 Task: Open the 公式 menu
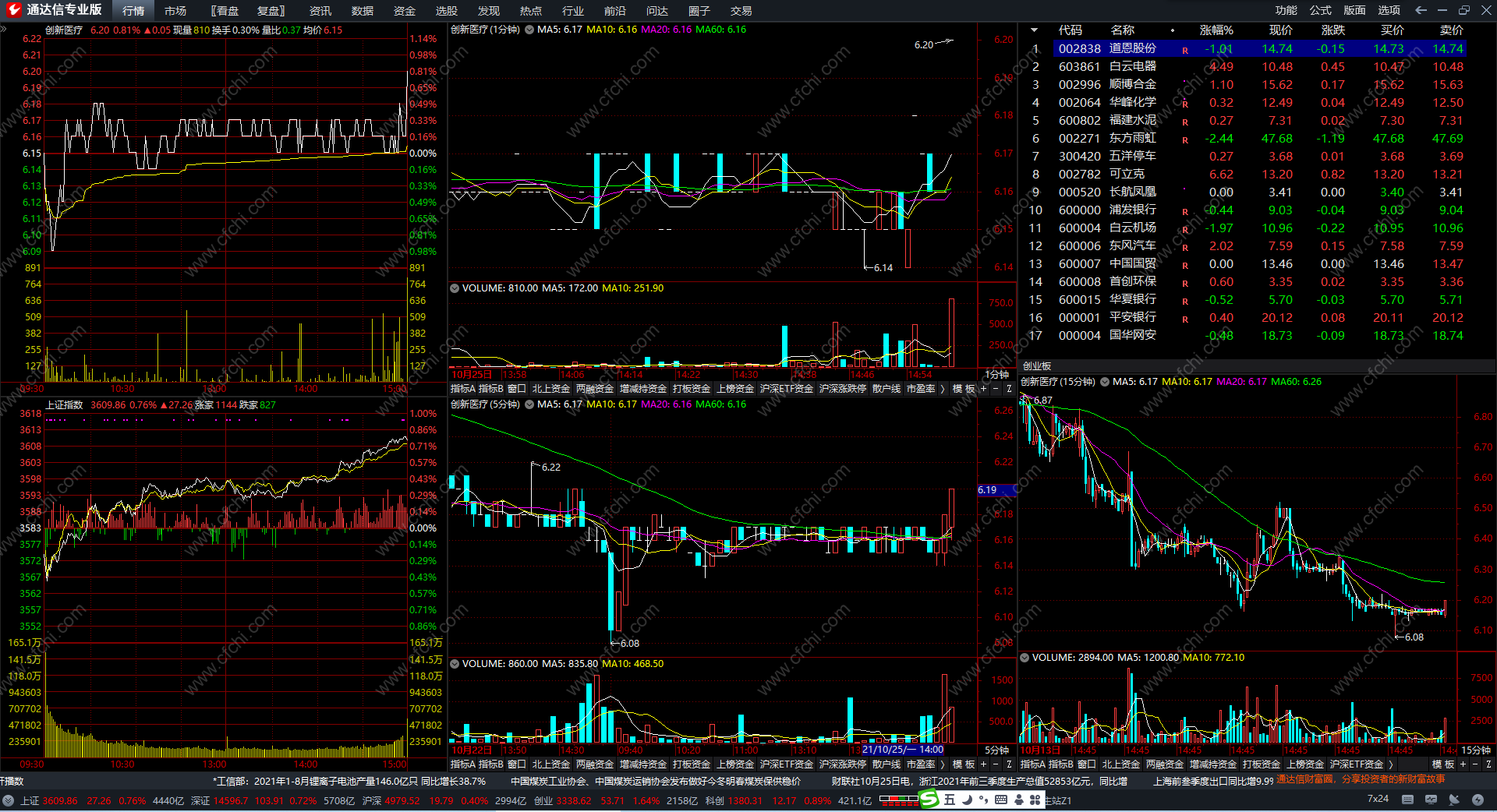1321,10
